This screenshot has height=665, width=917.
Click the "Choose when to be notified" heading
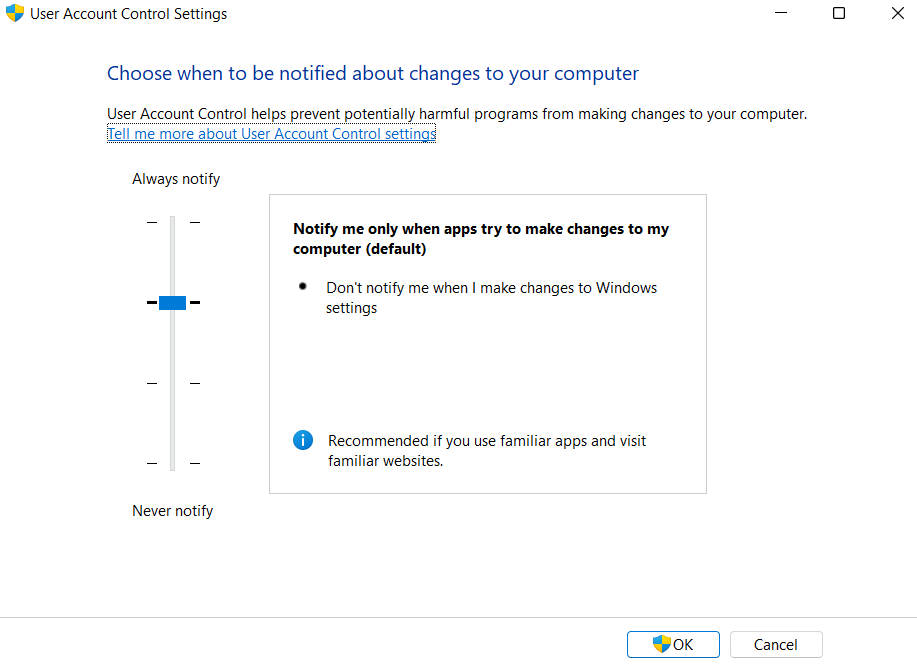pyautogui.click(x=373, y=74)
